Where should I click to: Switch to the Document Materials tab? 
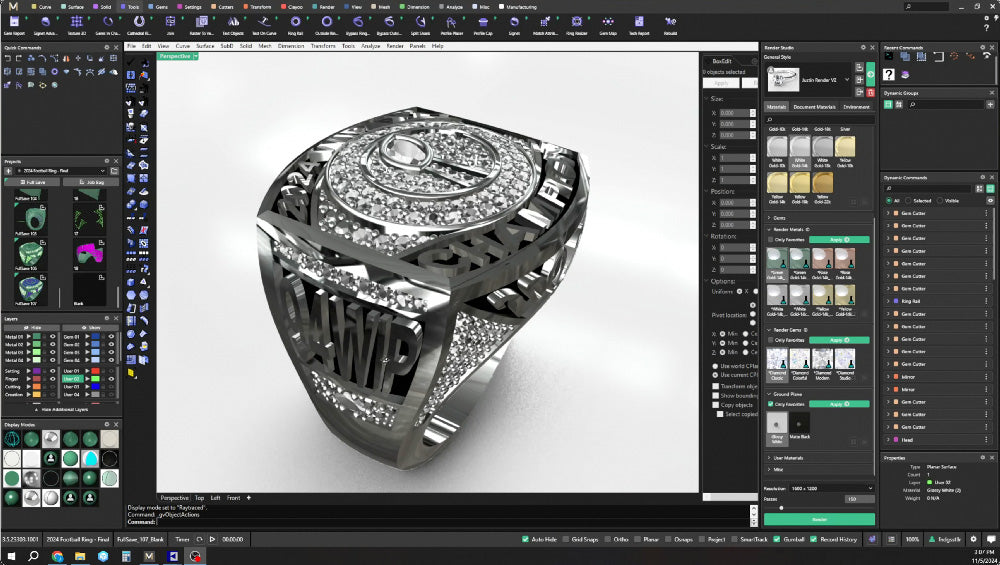coord(814,106)
